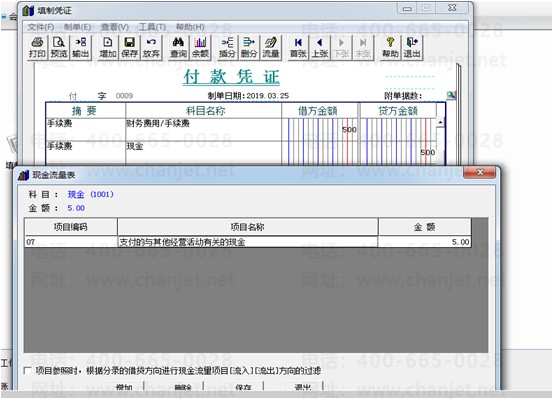Click the voucher table scrollbar up arrow

point(440,122)
